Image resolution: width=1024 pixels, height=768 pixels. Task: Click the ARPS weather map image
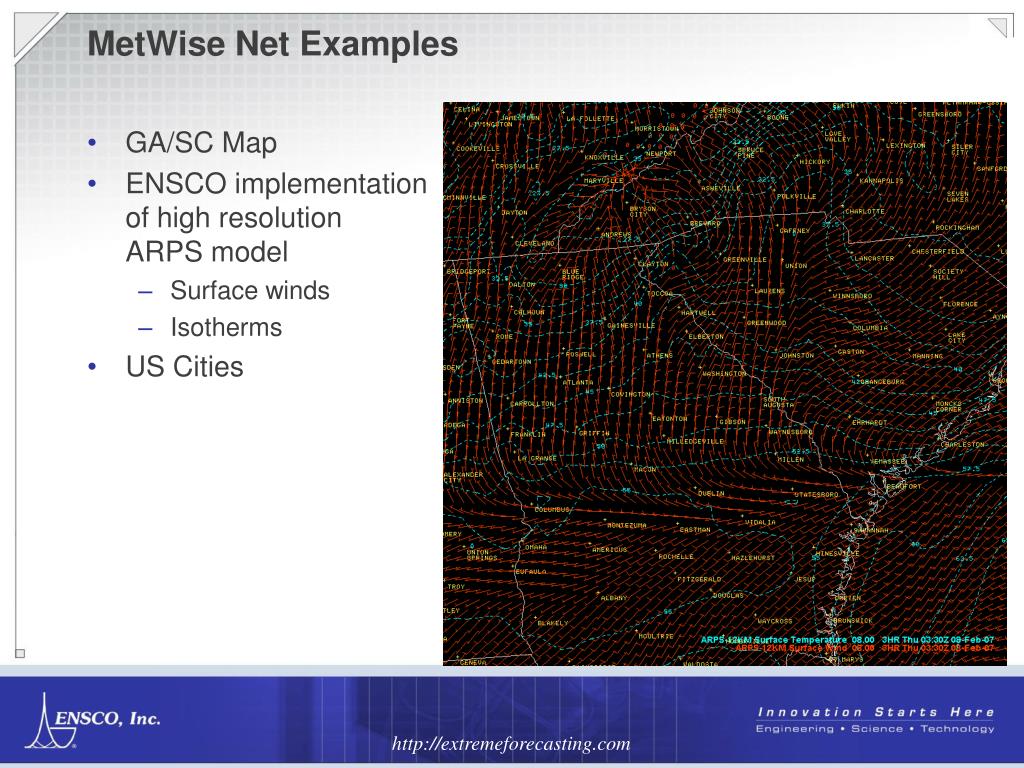(x=725, y=384)
